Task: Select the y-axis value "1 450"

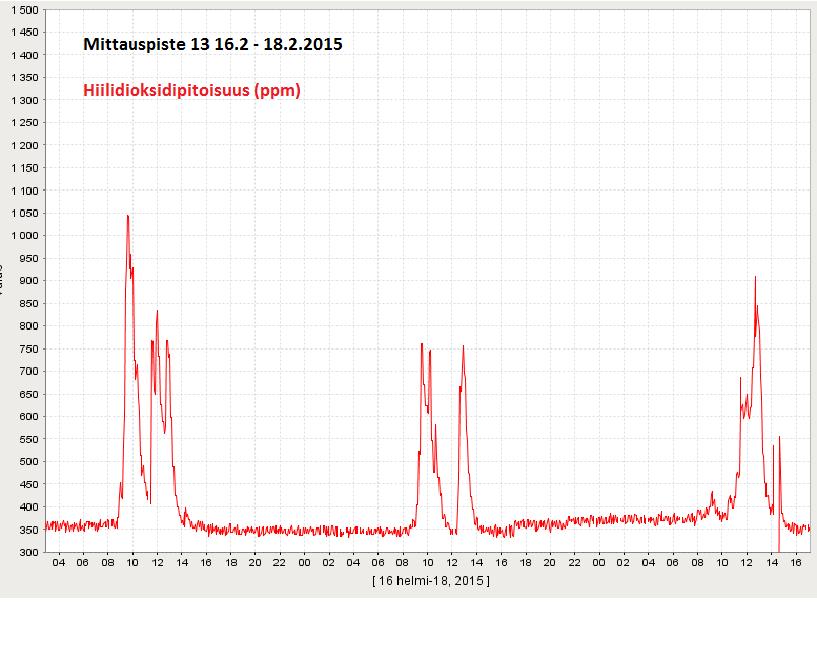Action: (24, 32)
